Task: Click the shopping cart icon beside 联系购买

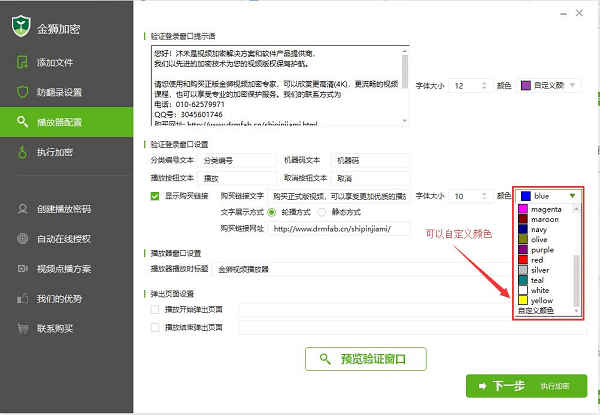Action: pos(23,329)
